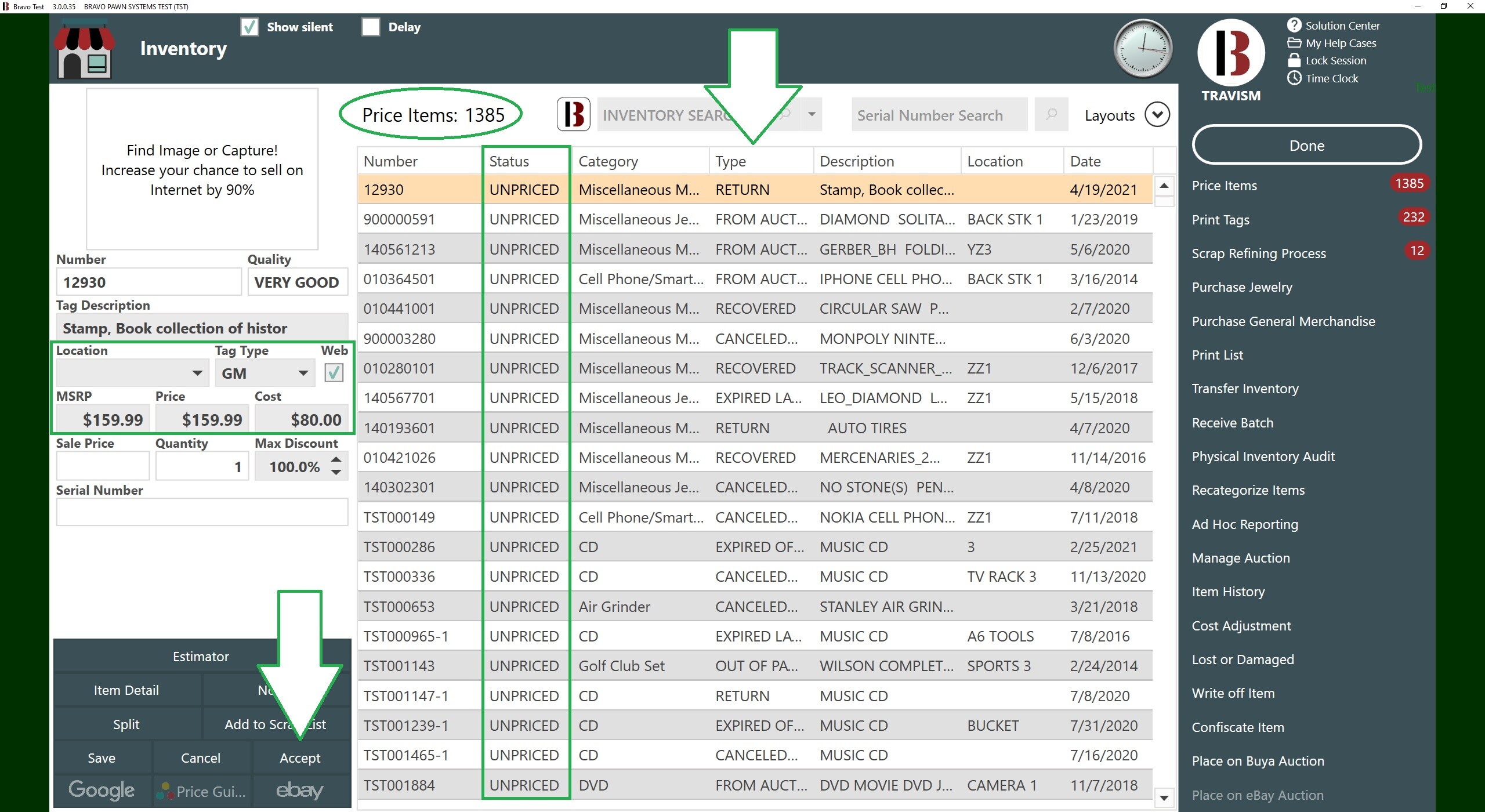
Task: Increase the Max Discount value
Action: click(336, 459)
